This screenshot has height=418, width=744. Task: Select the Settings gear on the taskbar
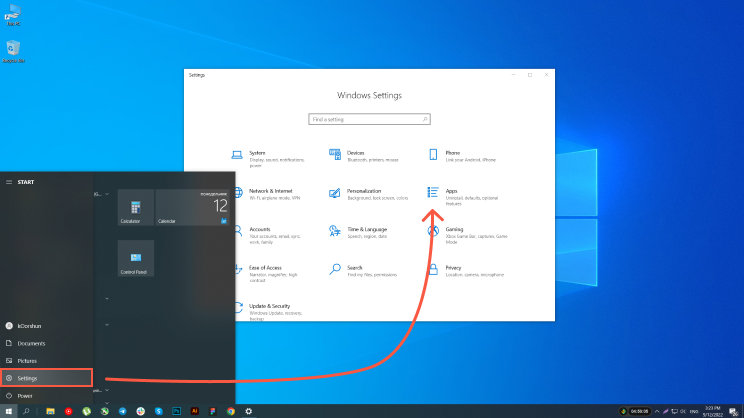pyautogui.click(x=249, y=411)
